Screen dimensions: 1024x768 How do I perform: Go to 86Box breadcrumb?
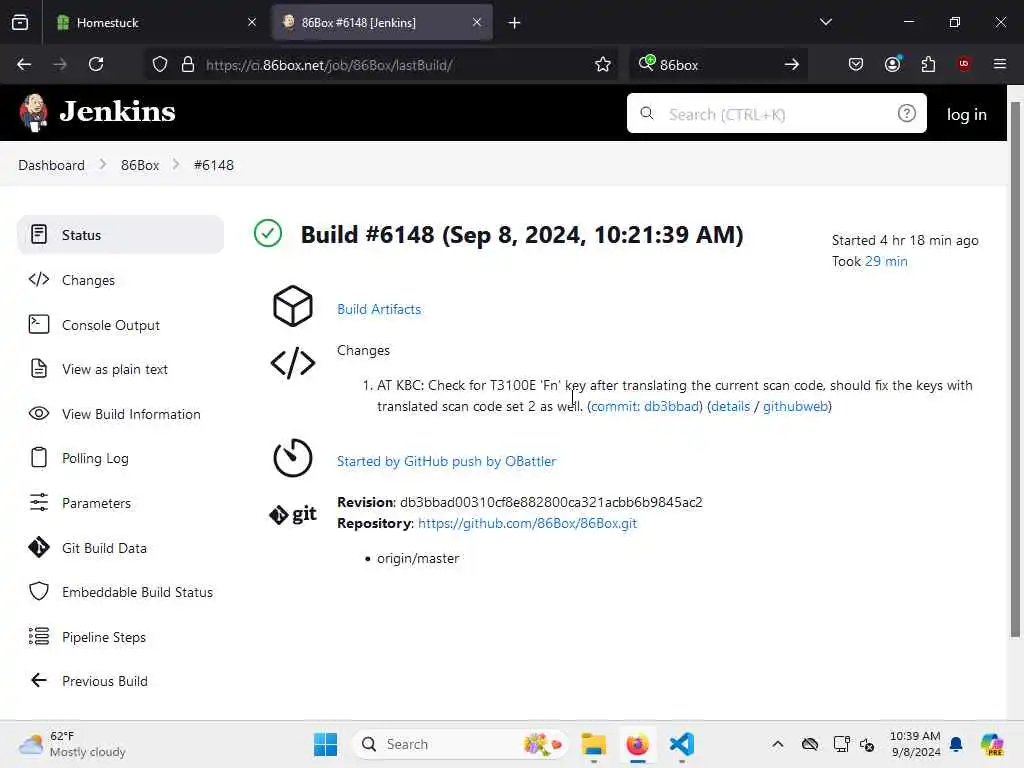pos(140,165)
